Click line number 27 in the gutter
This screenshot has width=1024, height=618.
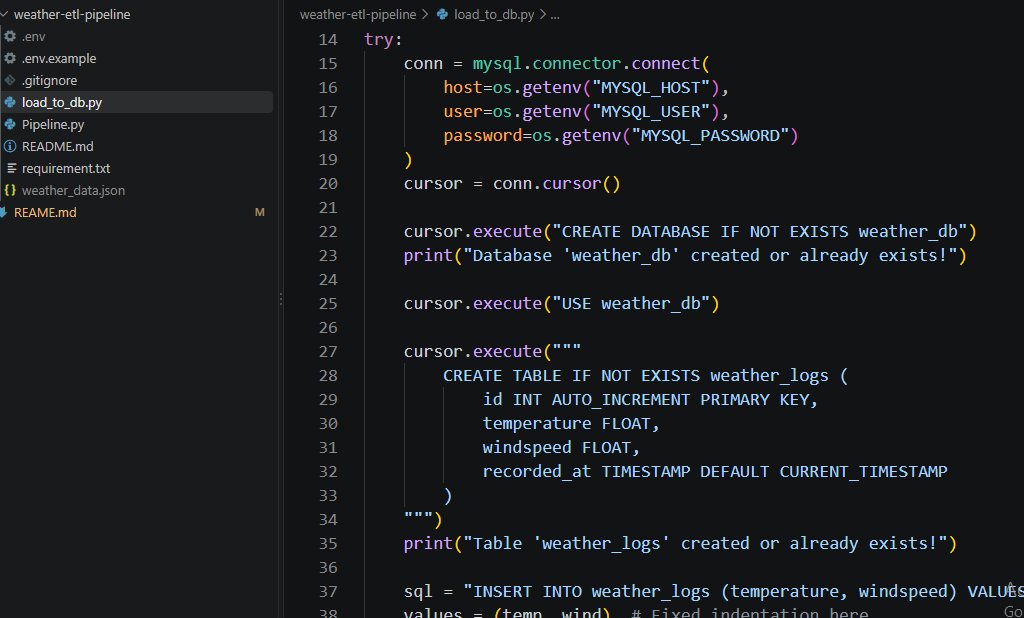328,351
